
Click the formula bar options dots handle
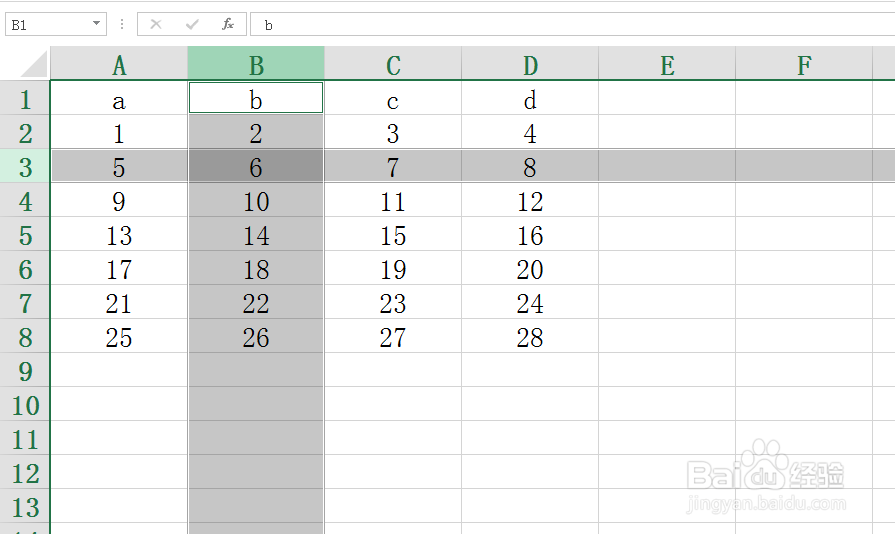tap(122, 25)
